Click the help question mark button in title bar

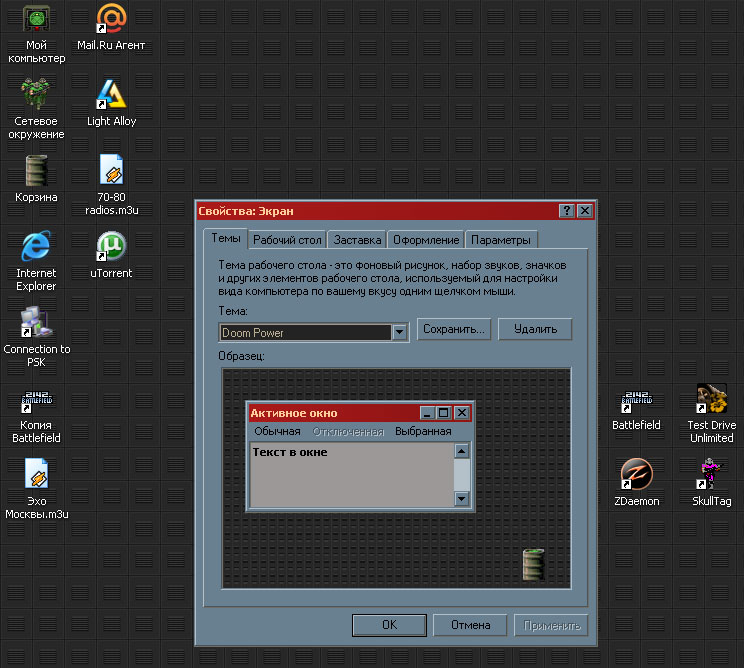tap(567, 211)
